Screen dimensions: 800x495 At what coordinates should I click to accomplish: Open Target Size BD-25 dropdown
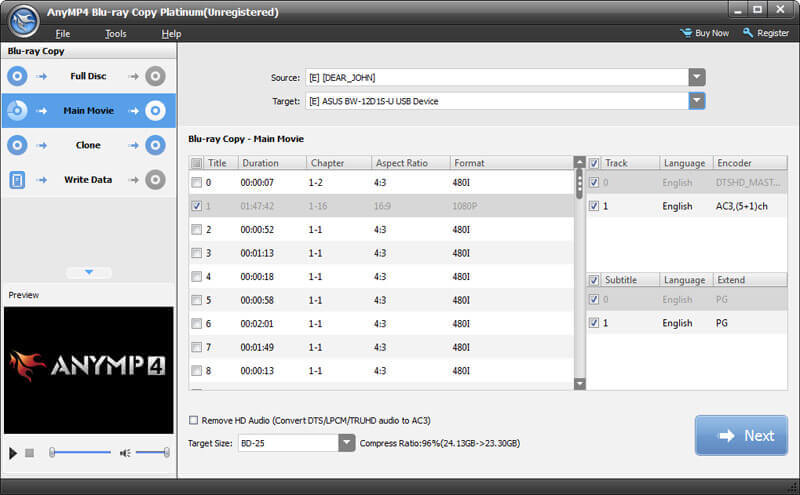tap(346, 443)
